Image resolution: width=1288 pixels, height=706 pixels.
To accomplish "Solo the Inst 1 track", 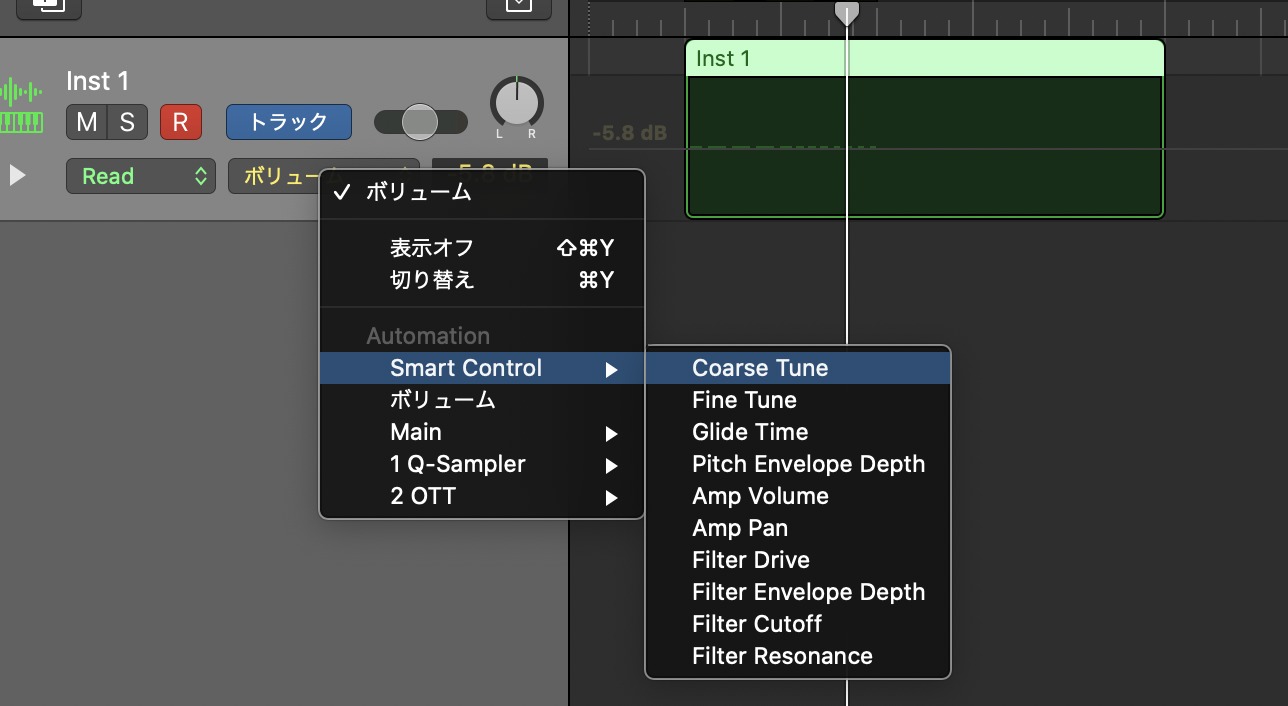I will tap(127, 122).
